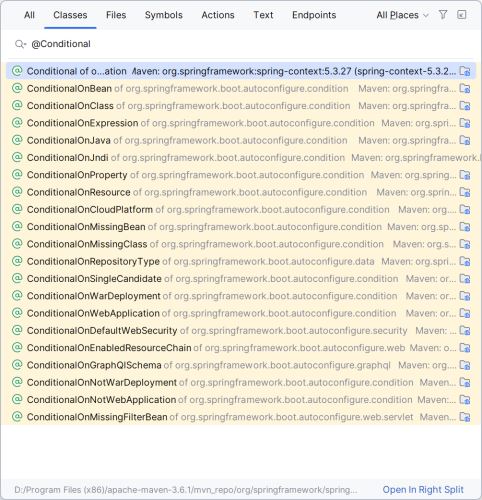Click library folder icon on ConditionalOnMissingBean row

coord(465,227)
